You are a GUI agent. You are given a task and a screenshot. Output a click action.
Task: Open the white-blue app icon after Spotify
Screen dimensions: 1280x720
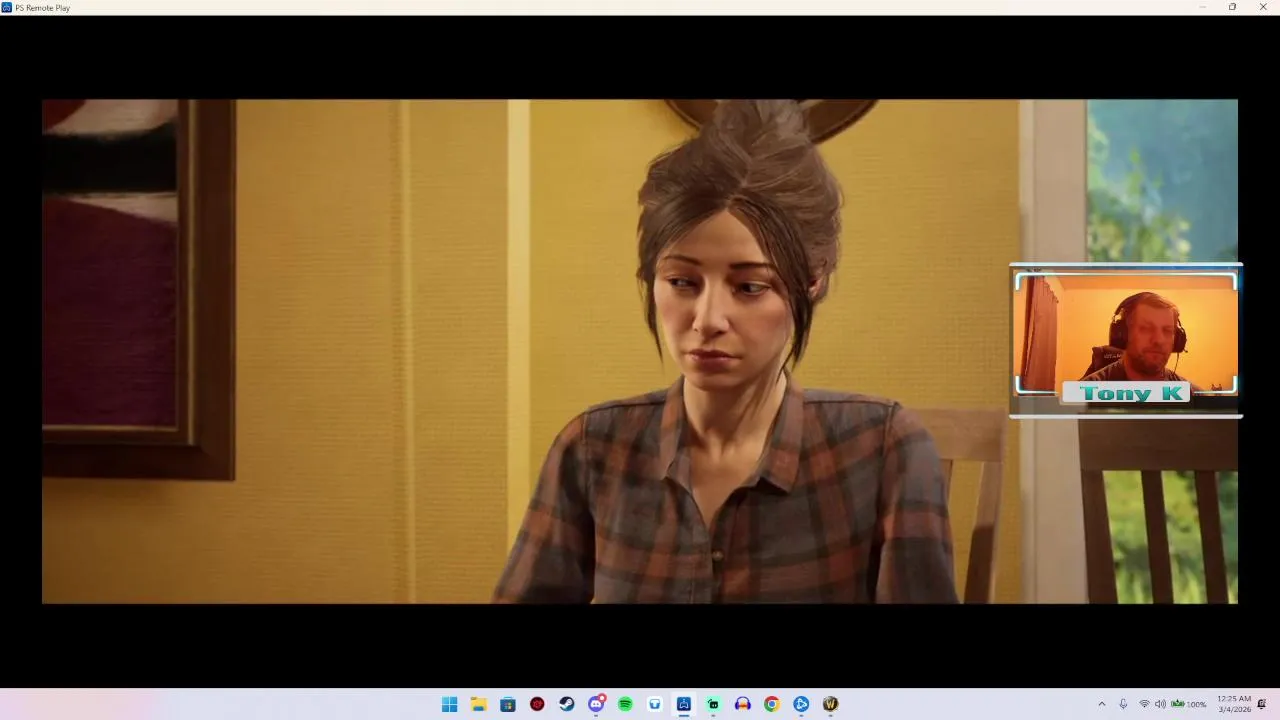[x=655, y=704]
